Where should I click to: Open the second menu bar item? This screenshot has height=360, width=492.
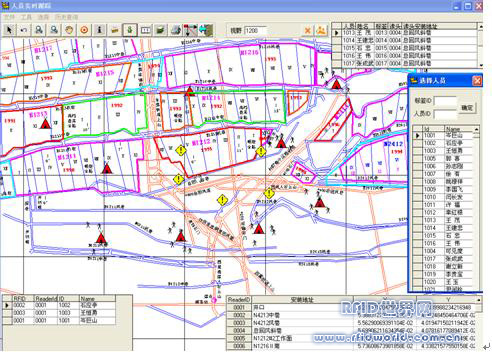[26, 17]
